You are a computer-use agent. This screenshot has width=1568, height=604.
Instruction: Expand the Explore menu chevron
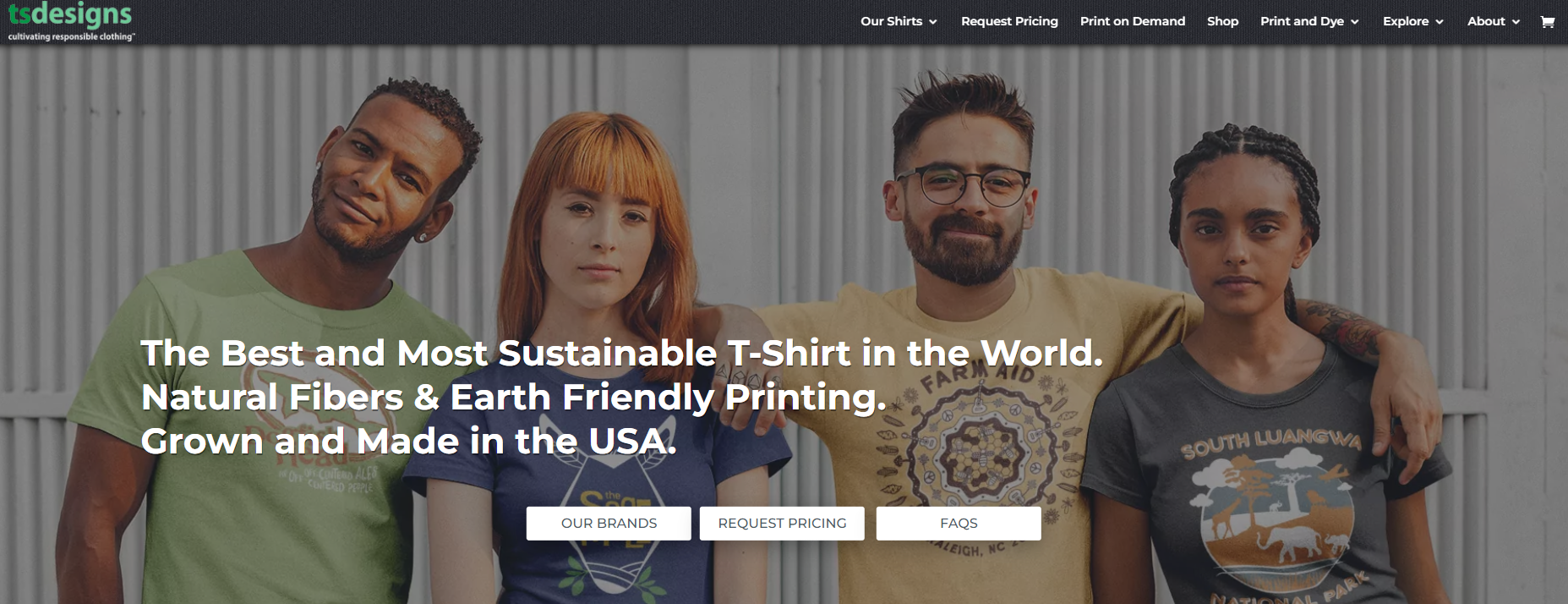(x=1440, y=22)
